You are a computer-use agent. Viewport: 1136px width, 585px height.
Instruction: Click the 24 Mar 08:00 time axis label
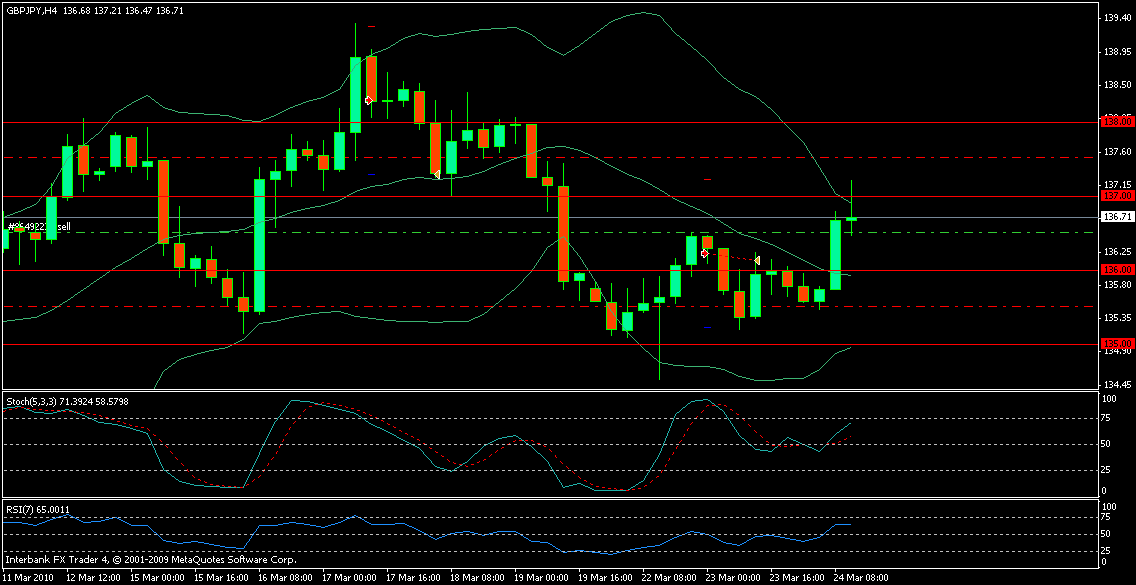pos(860,578)
